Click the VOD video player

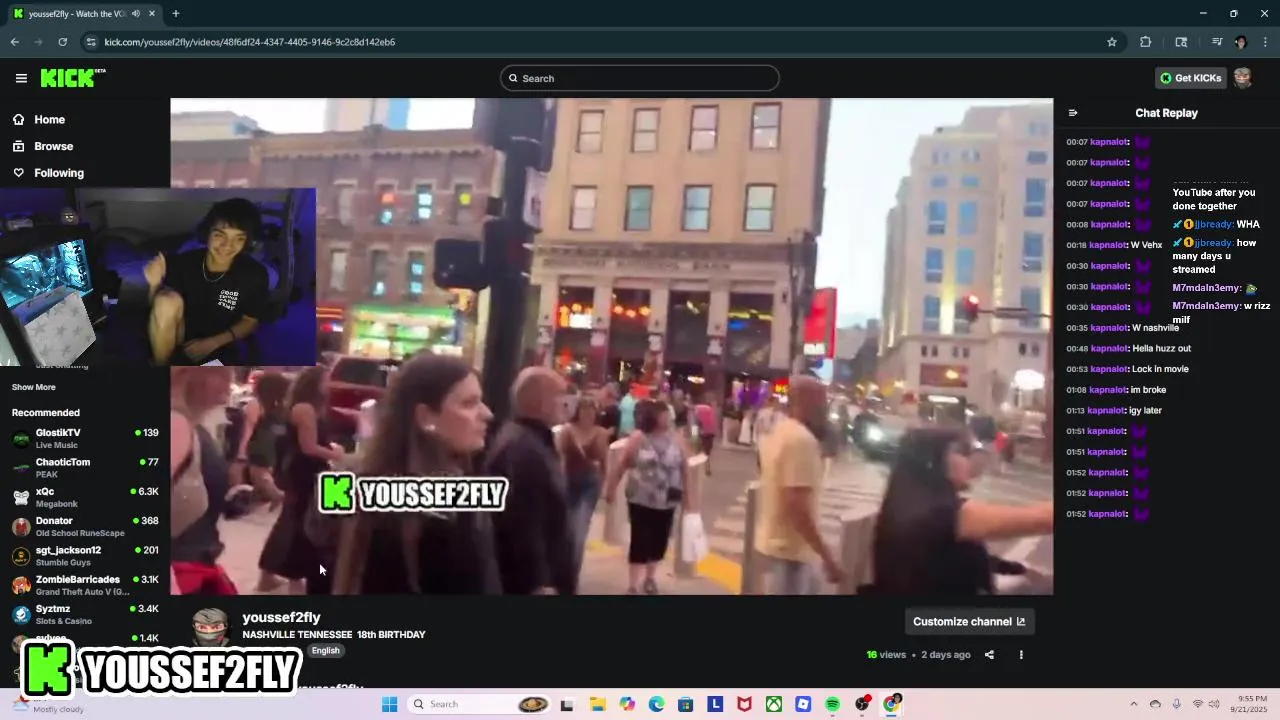(x=611, y=346)
